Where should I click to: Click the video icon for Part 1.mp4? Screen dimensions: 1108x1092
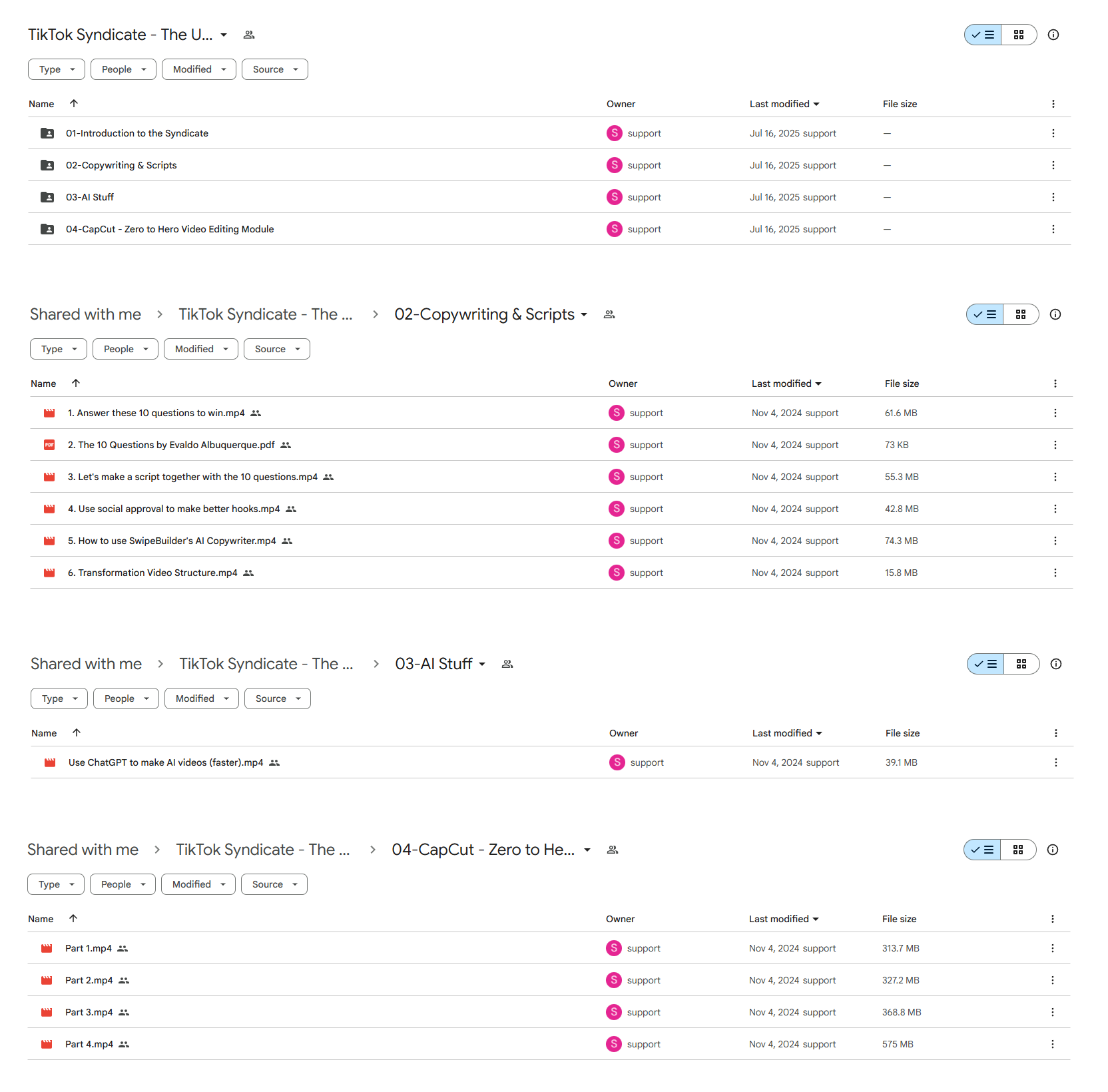[x=47, y=948]
